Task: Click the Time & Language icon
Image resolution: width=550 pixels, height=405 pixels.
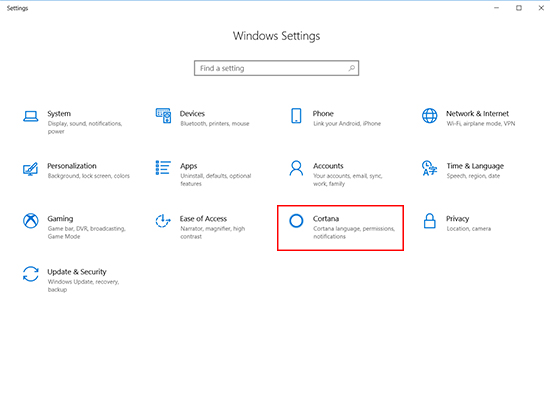Action: [x=429, y=168]
